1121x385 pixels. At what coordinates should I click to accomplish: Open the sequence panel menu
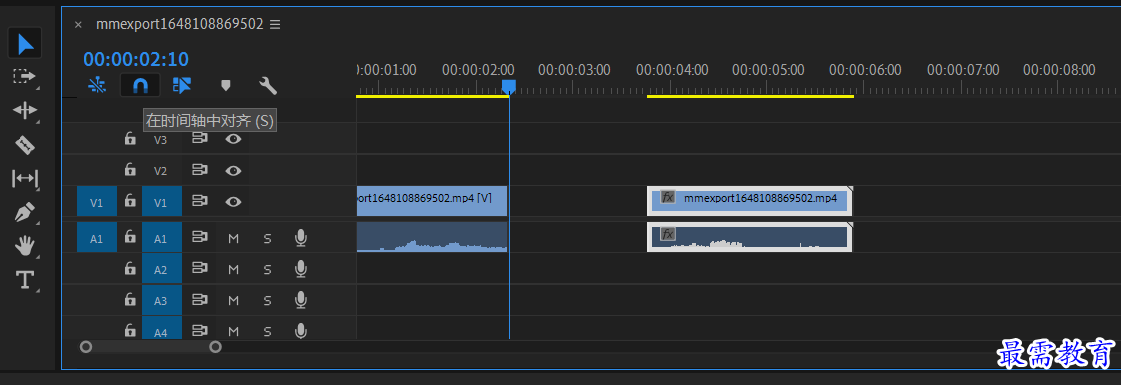[x=275, y=24]
